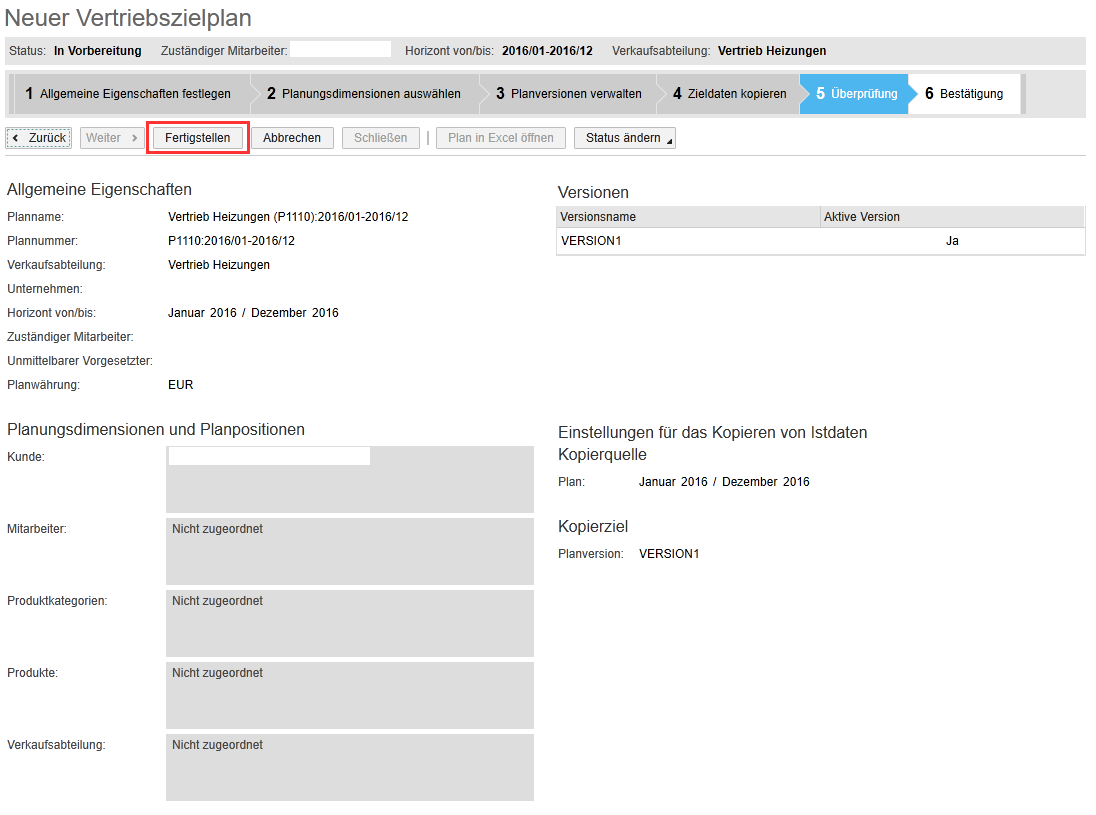Switch to step 3 Planversionen verwalten
Viewport: 1096px width, 815px height.
tap(568, 94)
